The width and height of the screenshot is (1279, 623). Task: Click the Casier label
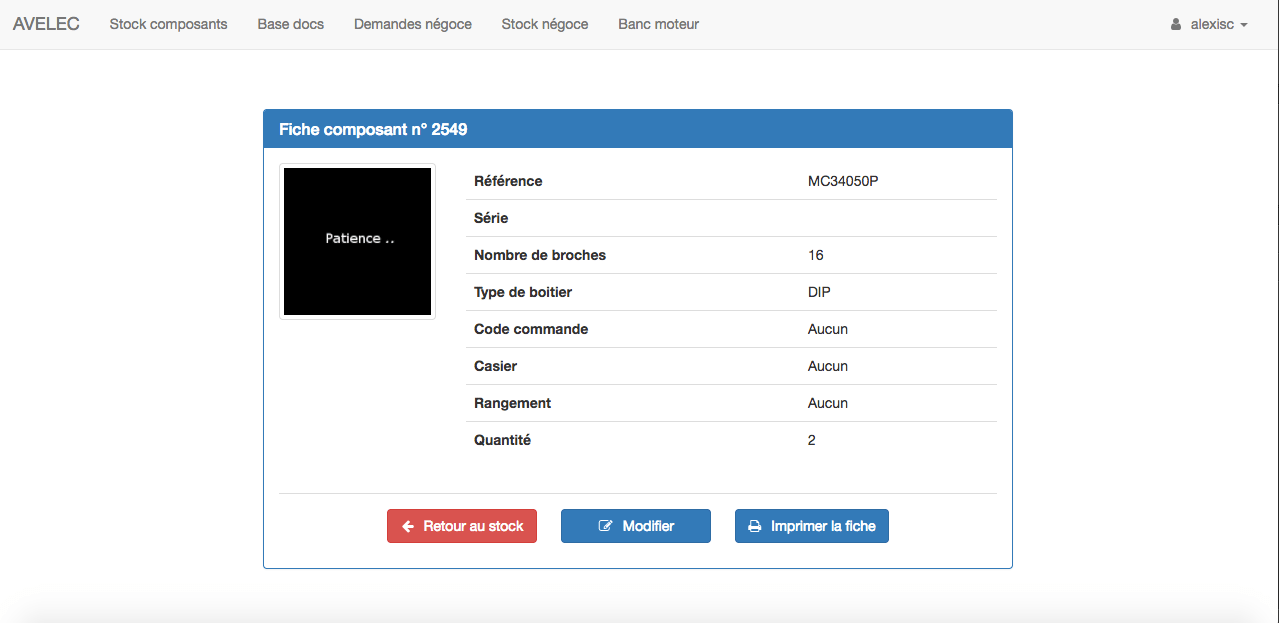pos(495,366)
